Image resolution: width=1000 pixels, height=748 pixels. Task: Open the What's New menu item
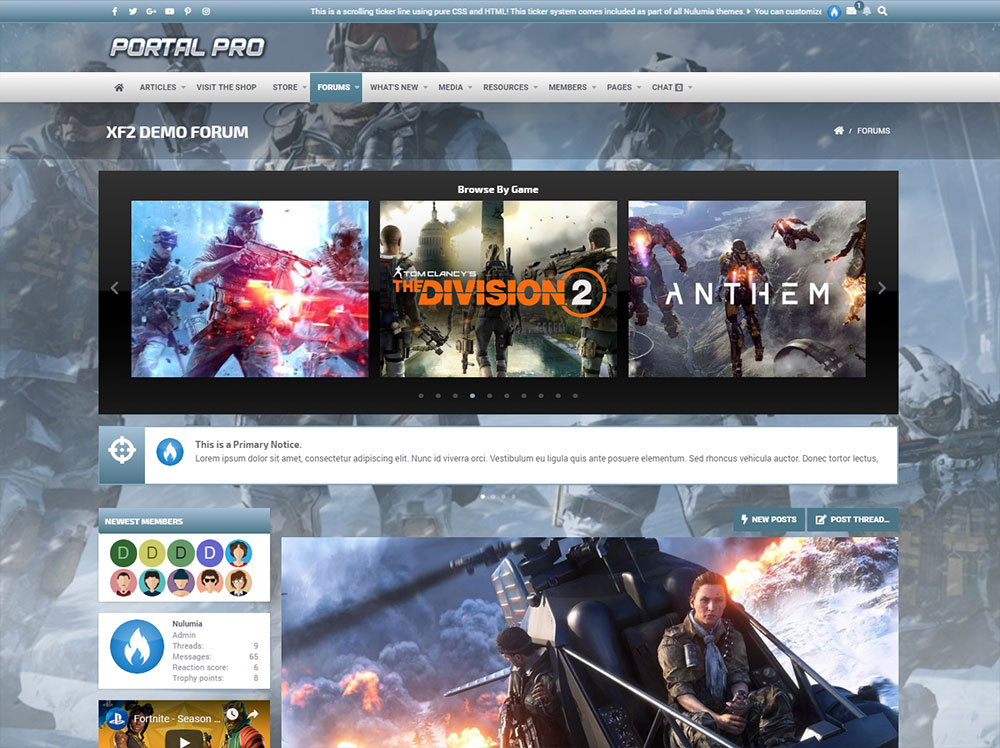click(x=394, y=87)
